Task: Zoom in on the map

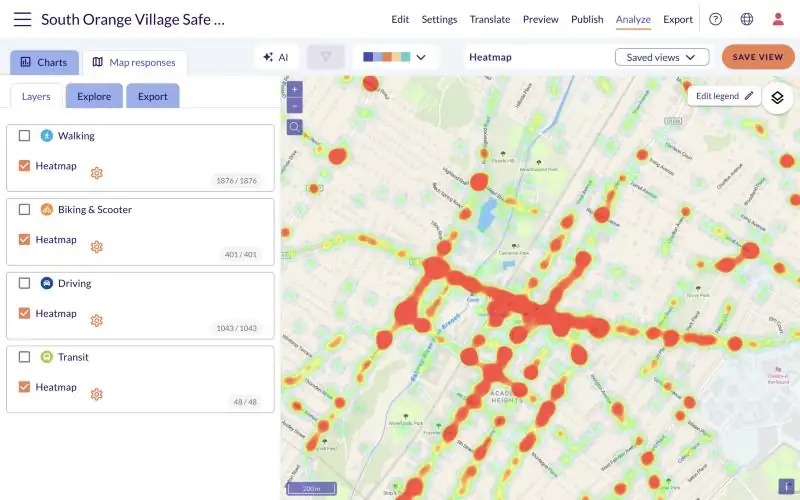Action: coord(294,89)
